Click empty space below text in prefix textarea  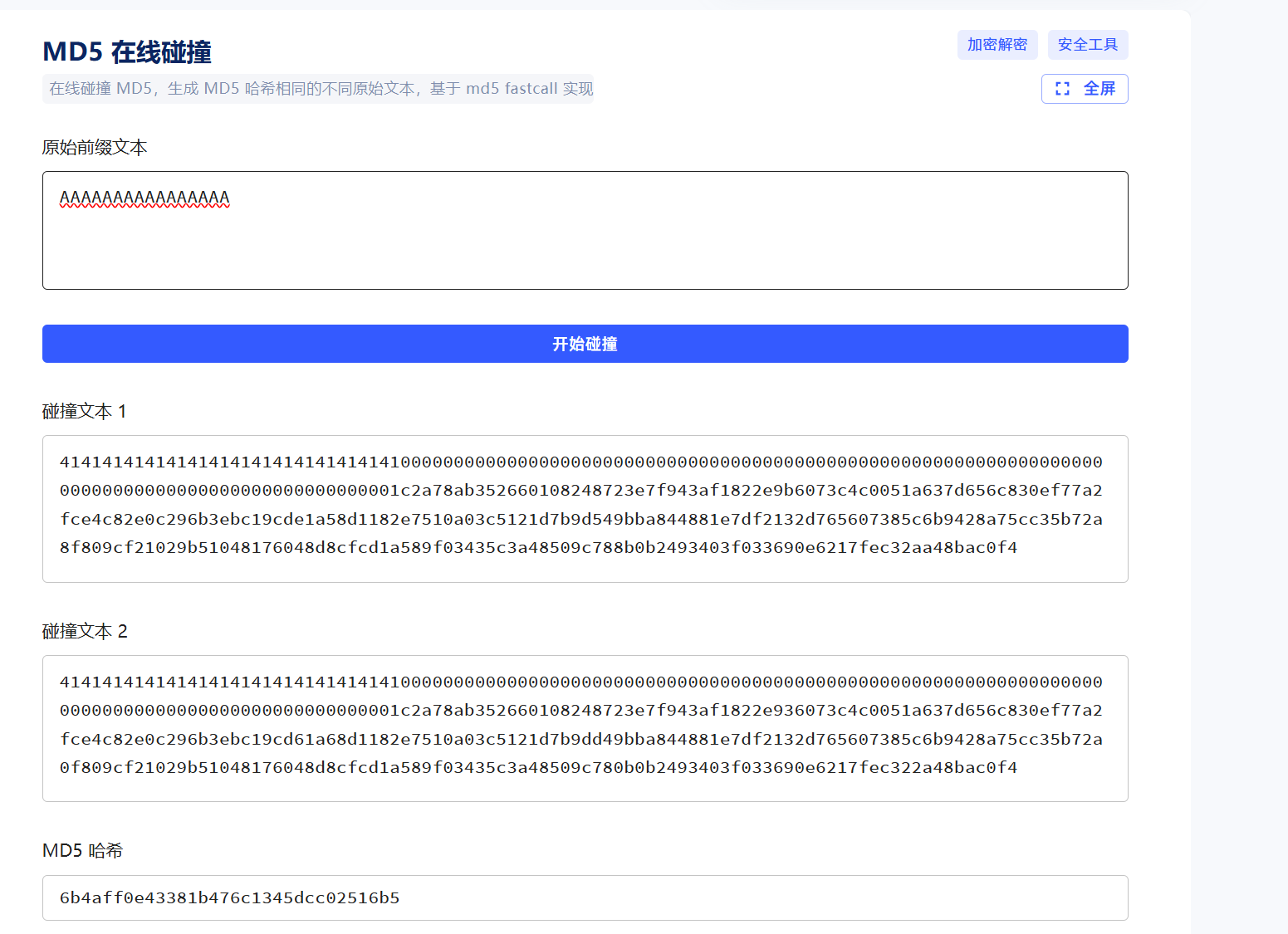pyautogui.click(x=585, y=257)
